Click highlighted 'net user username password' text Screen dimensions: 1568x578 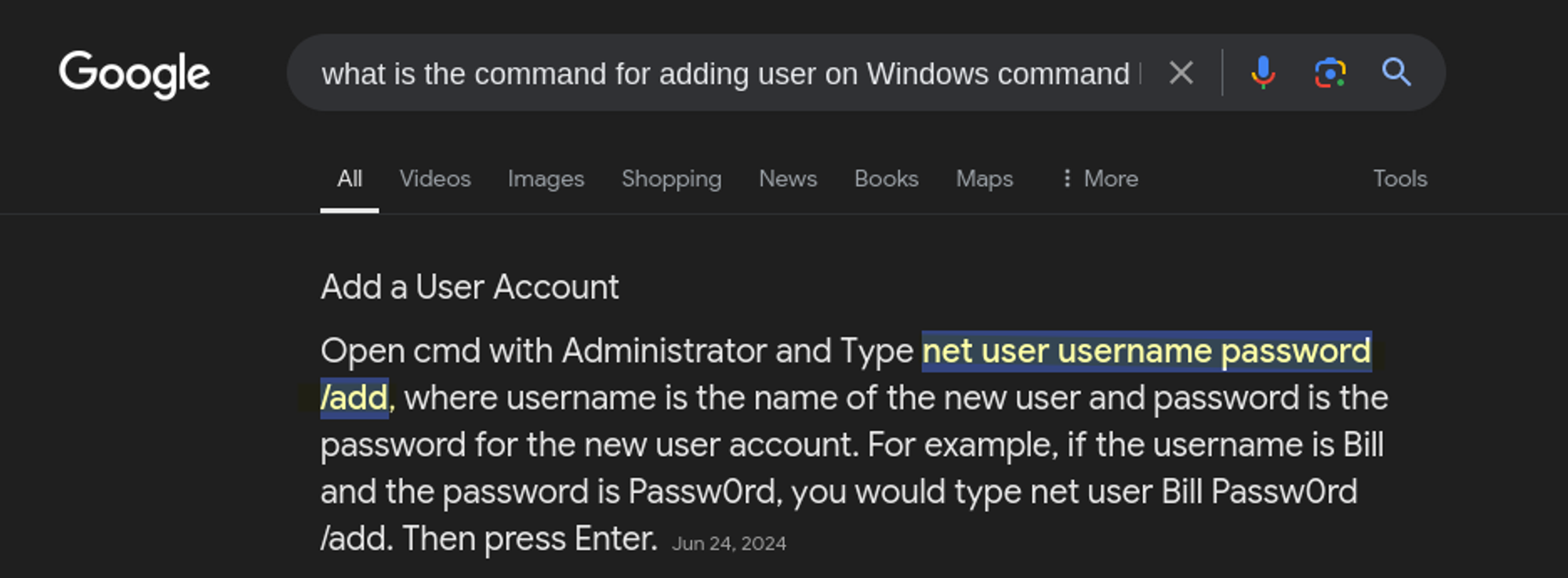[1146, 351]
